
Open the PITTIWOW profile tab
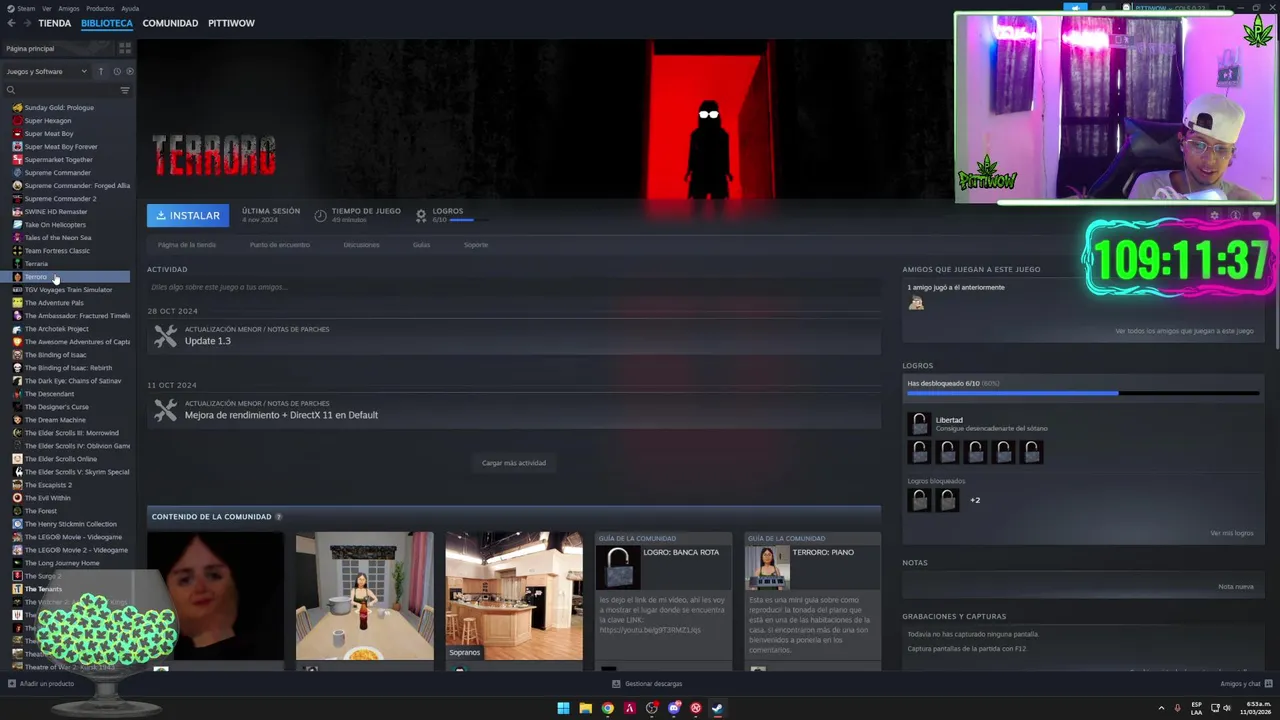pyautogui.click(x=231, y=23)
